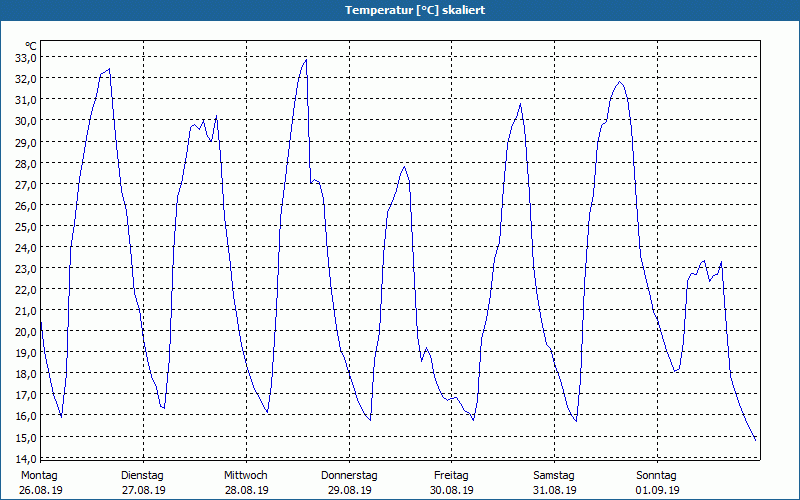Click the 18,0 y-axis label
Viewport: 800px width, 500px height.
[x=26, y=373]
